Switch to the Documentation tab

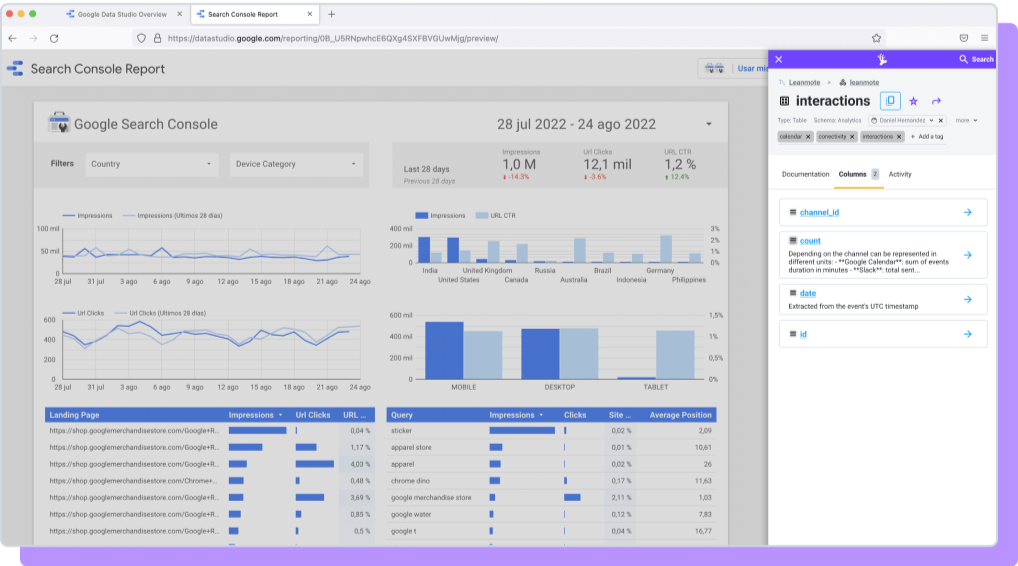805,174
